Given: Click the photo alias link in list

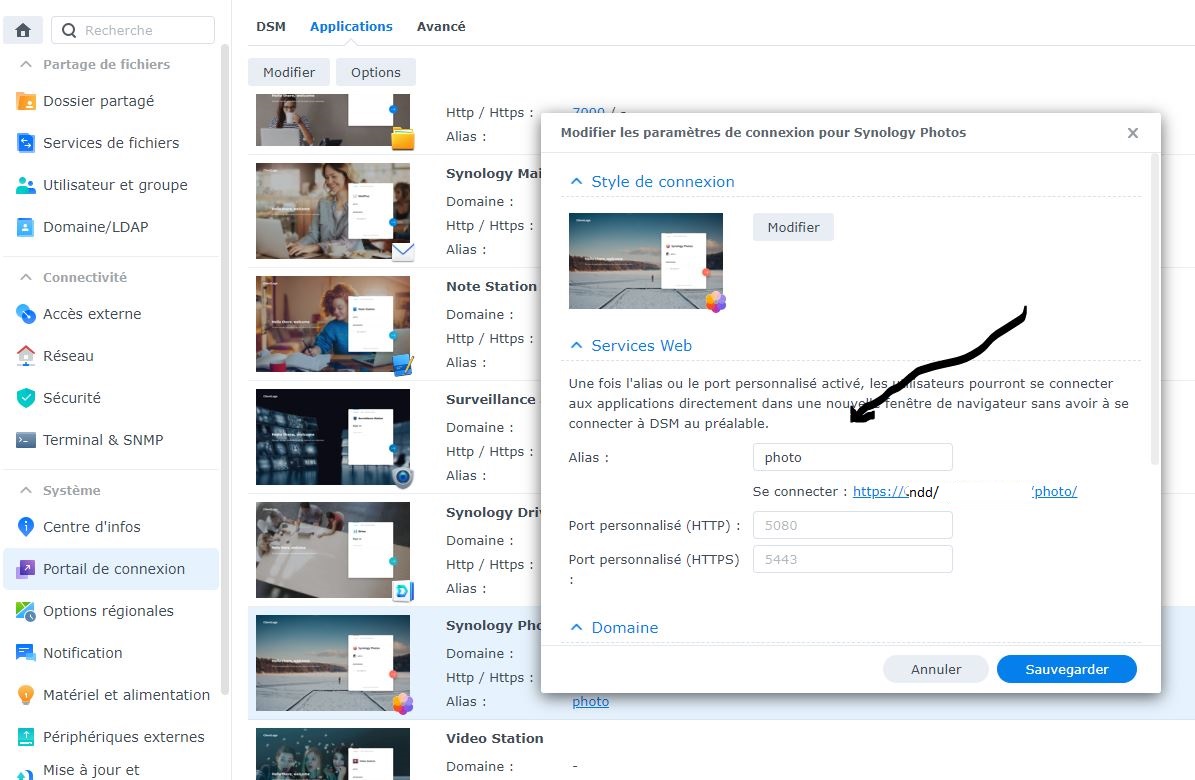Looking at the screenshot, I should pos(591,701).
